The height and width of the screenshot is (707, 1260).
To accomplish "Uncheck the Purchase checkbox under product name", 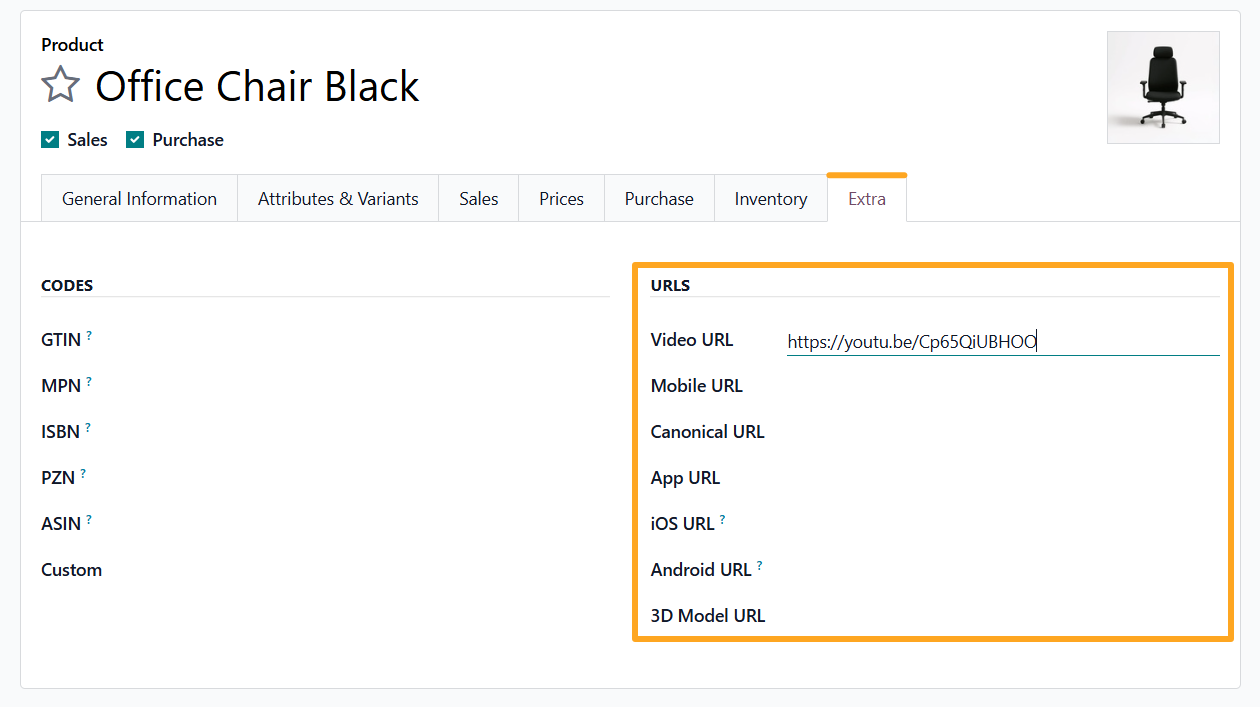I will (x=135, y=140).
